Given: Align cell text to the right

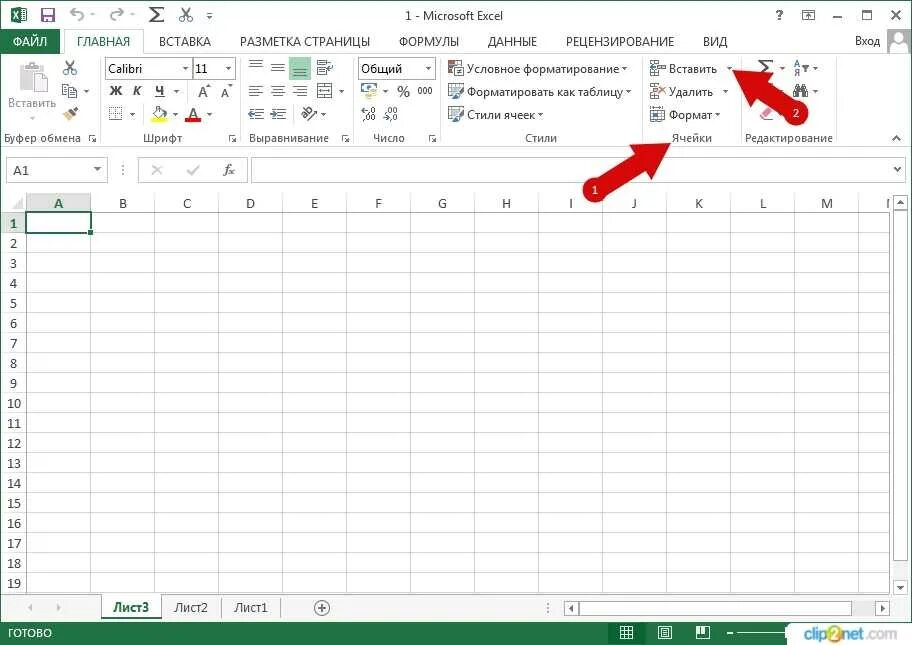Looking at the screenshot, I should (300, 91).
